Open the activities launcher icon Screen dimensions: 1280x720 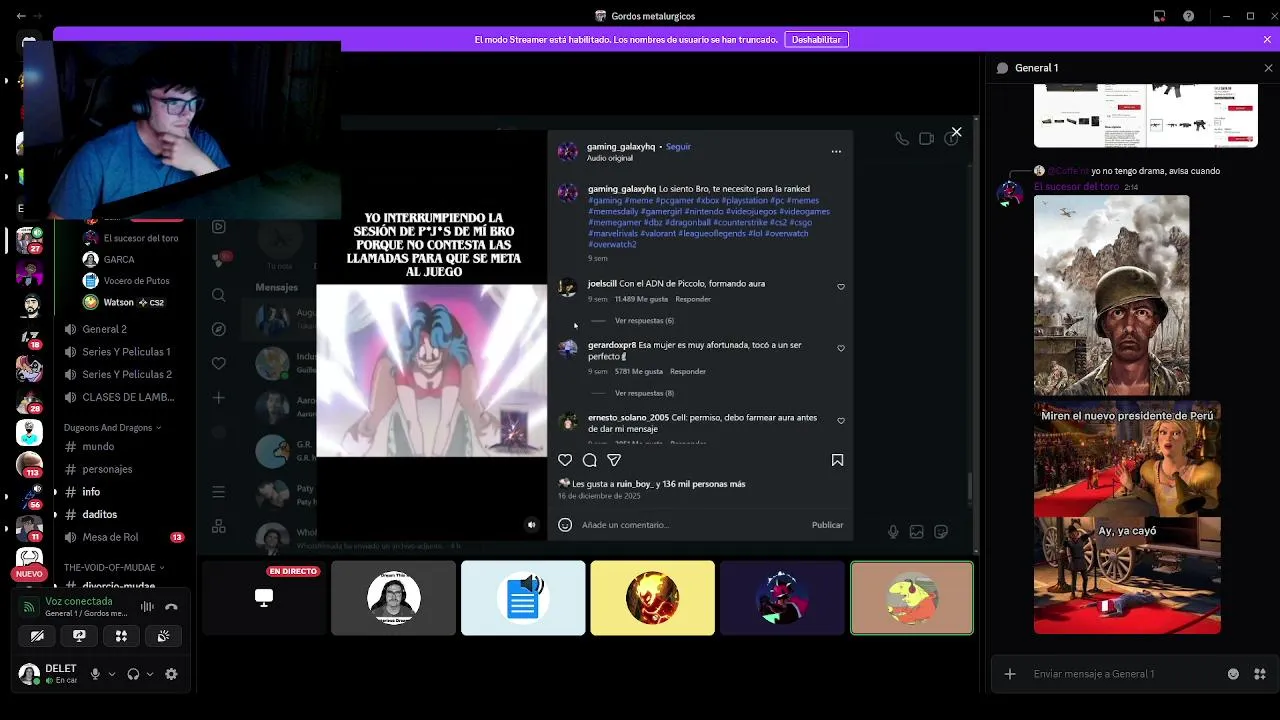121,636
